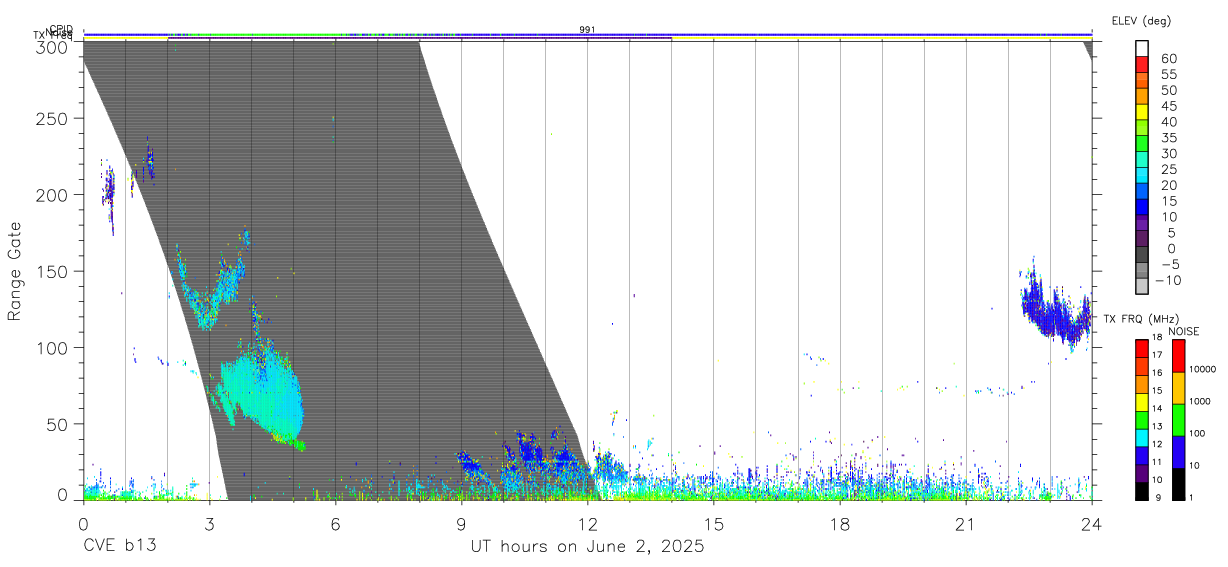Click the green 100-1000 NOISE swatch
Image resolution: width=1228 pixels, height=567 pixels.
(1178, 420)
